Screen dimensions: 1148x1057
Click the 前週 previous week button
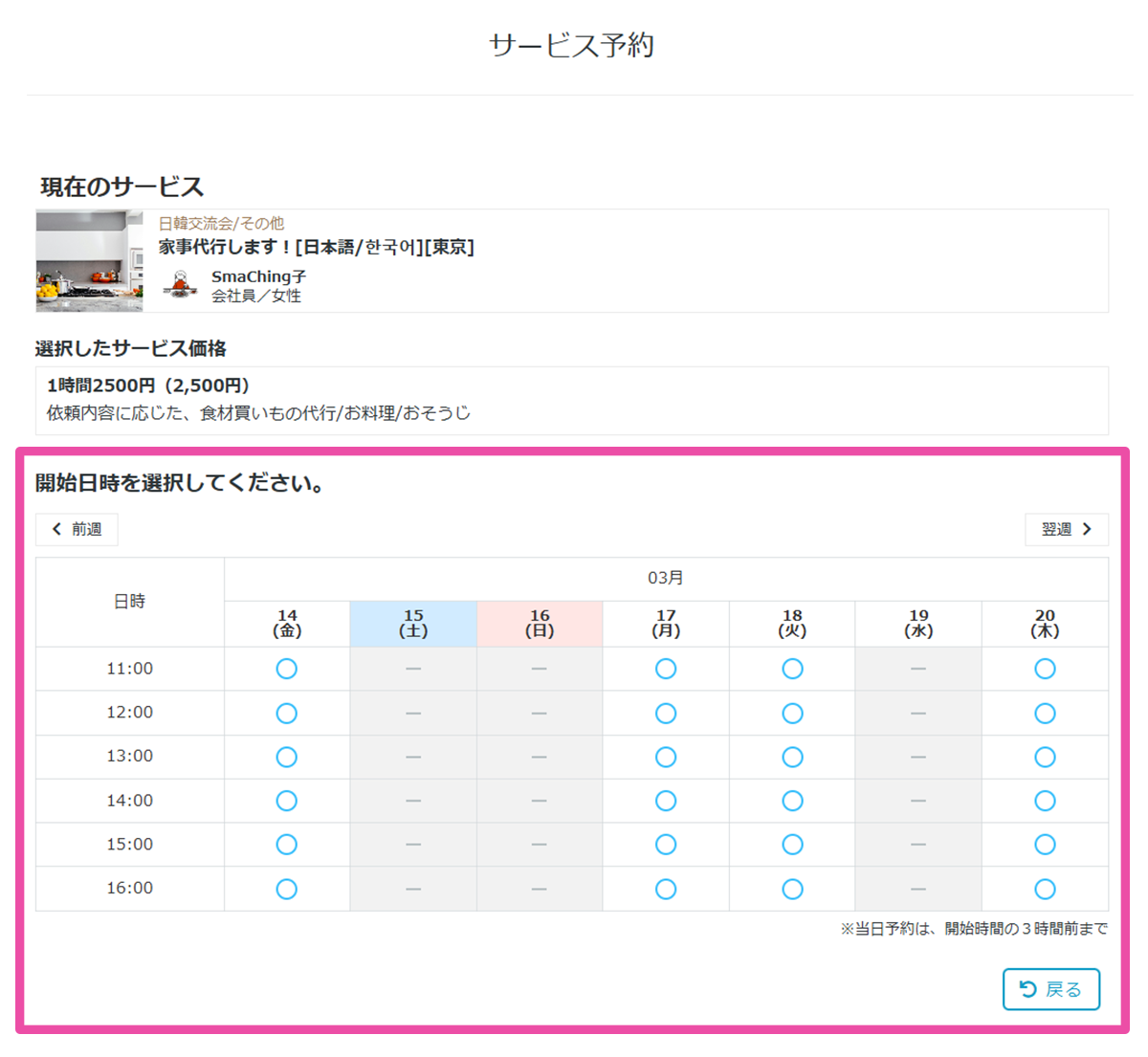77,529
